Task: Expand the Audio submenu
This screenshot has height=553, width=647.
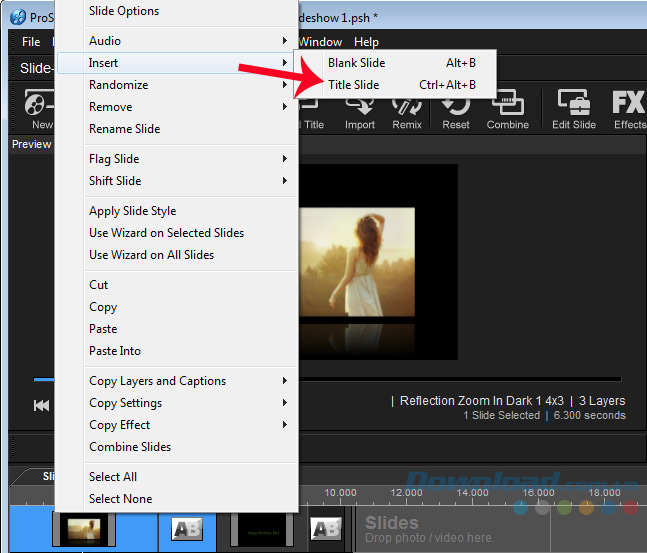Action: pos(177,41)
